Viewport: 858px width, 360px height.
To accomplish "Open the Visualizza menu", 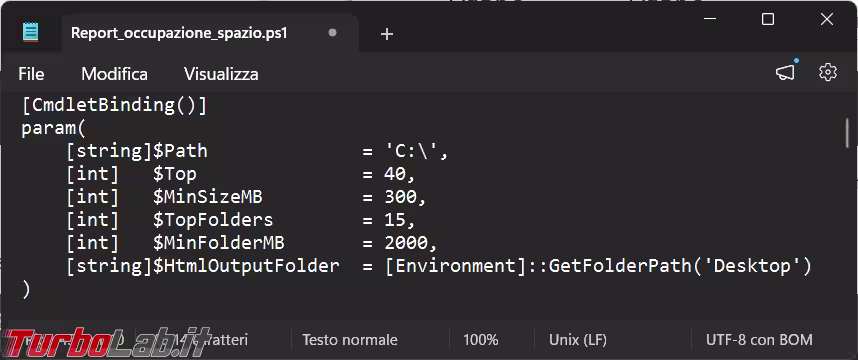I will (221, 74).
